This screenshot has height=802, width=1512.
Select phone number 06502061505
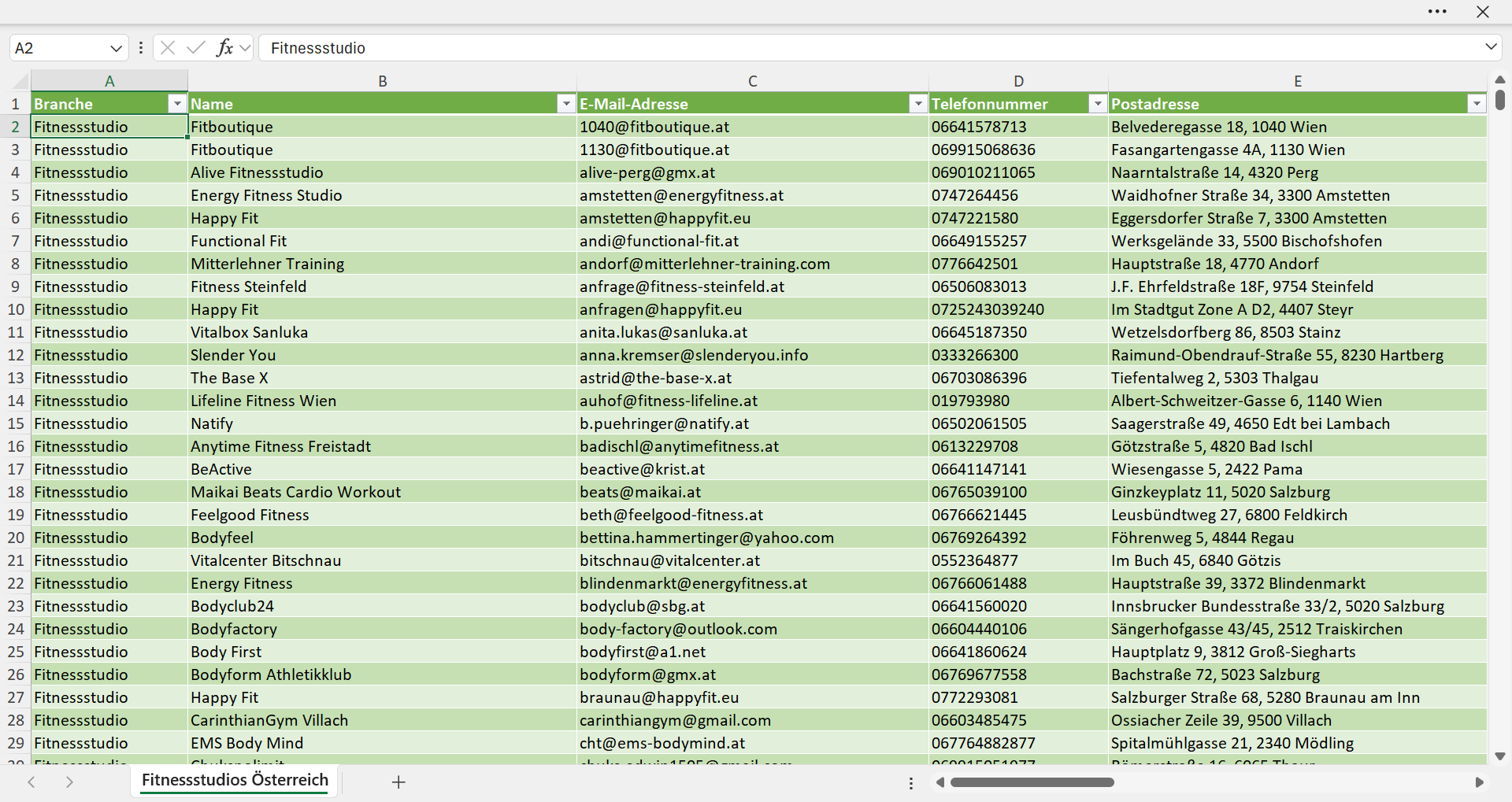coord(1018,423)
